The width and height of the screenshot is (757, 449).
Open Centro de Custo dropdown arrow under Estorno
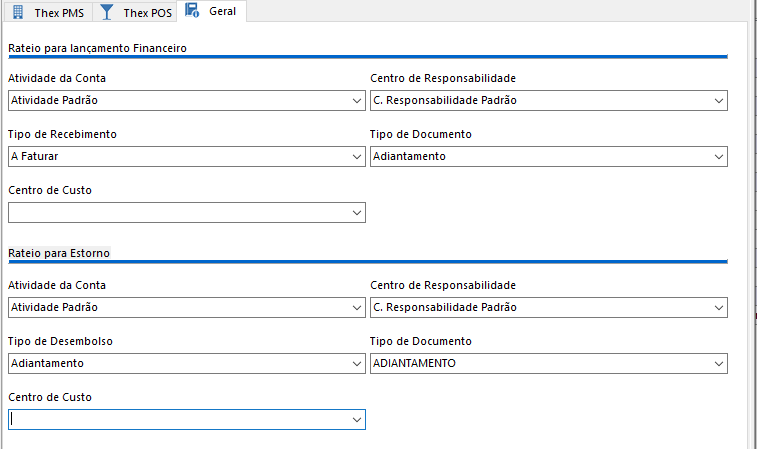click(357, 420)
